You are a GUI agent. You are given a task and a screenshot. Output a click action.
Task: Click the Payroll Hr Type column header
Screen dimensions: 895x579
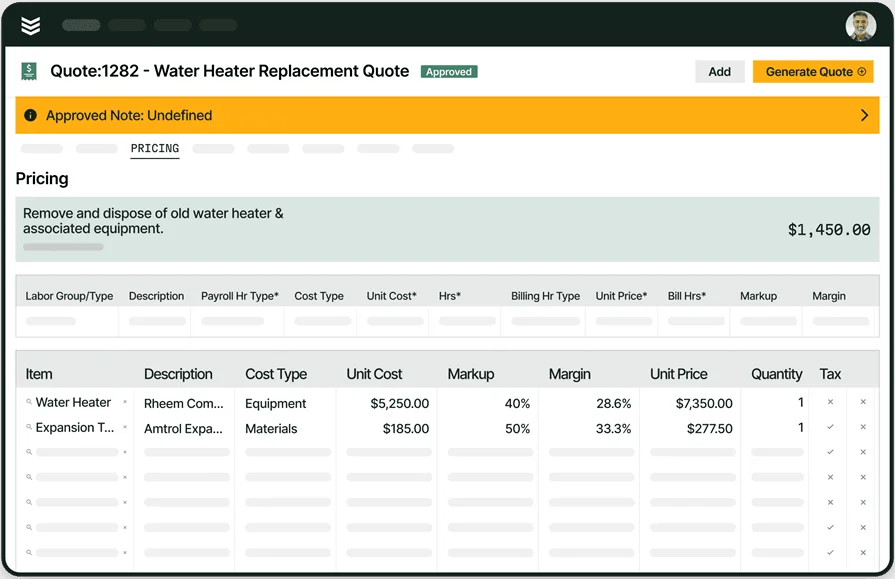tap(240, 296)
